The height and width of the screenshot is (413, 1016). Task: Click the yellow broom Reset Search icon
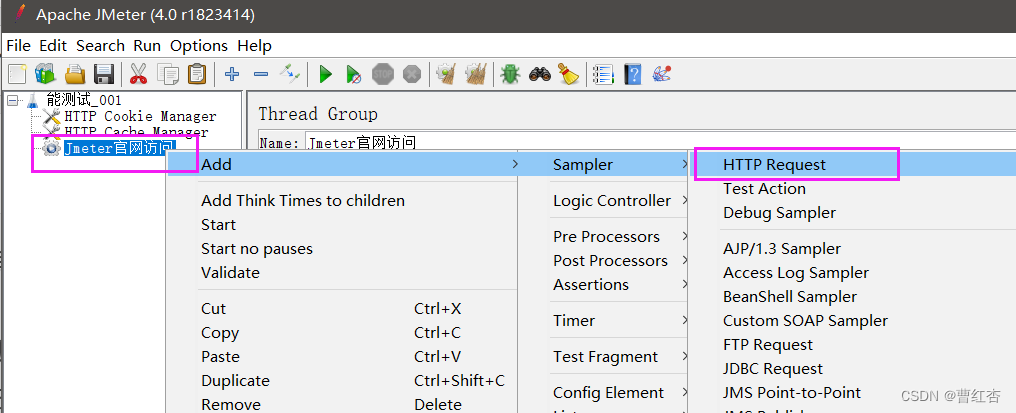coord(568,74)
